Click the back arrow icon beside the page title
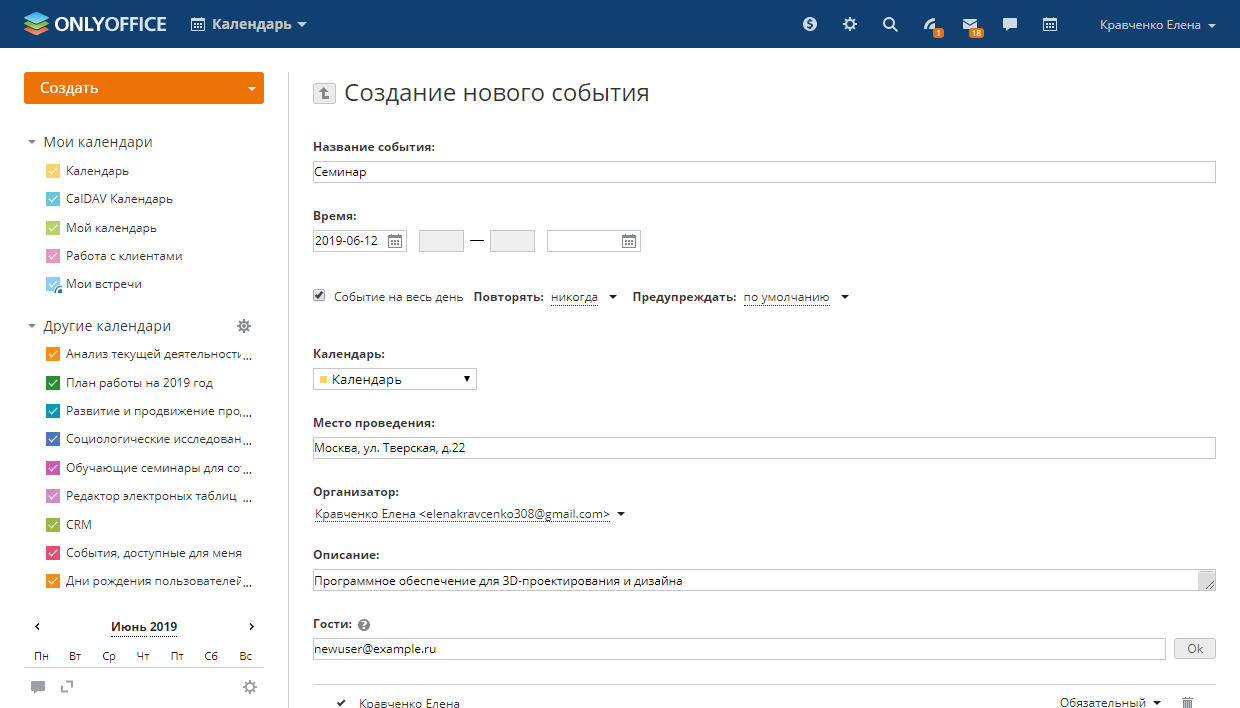The image size is (1240, 708). [x=324, y=93]
